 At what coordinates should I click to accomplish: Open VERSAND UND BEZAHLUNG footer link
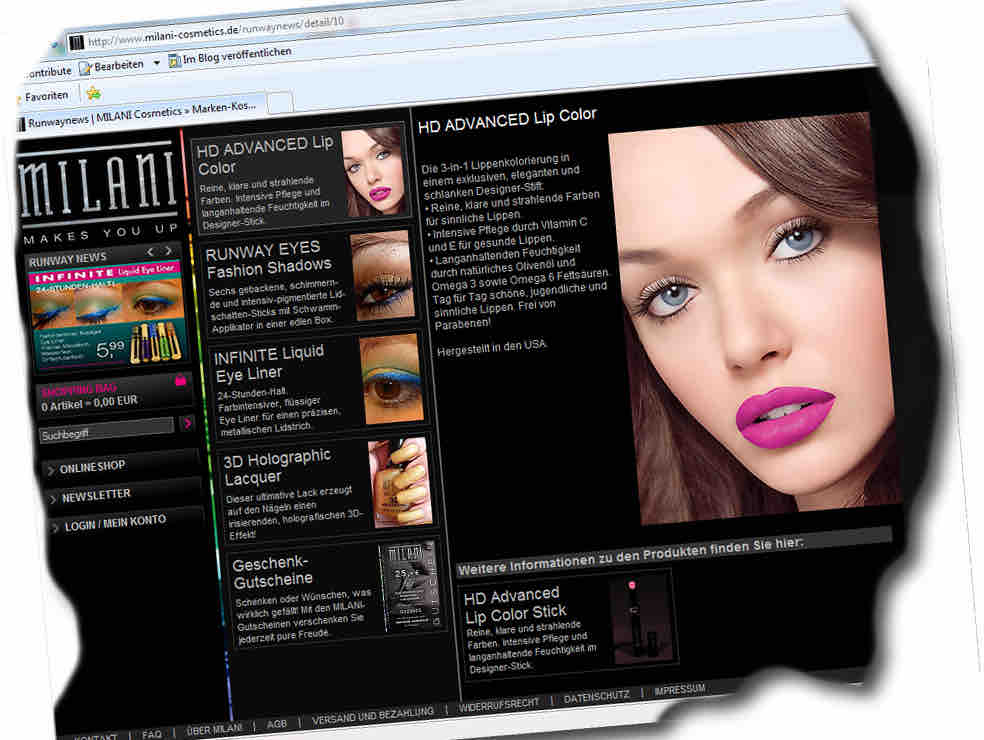(x=373, y=713)
